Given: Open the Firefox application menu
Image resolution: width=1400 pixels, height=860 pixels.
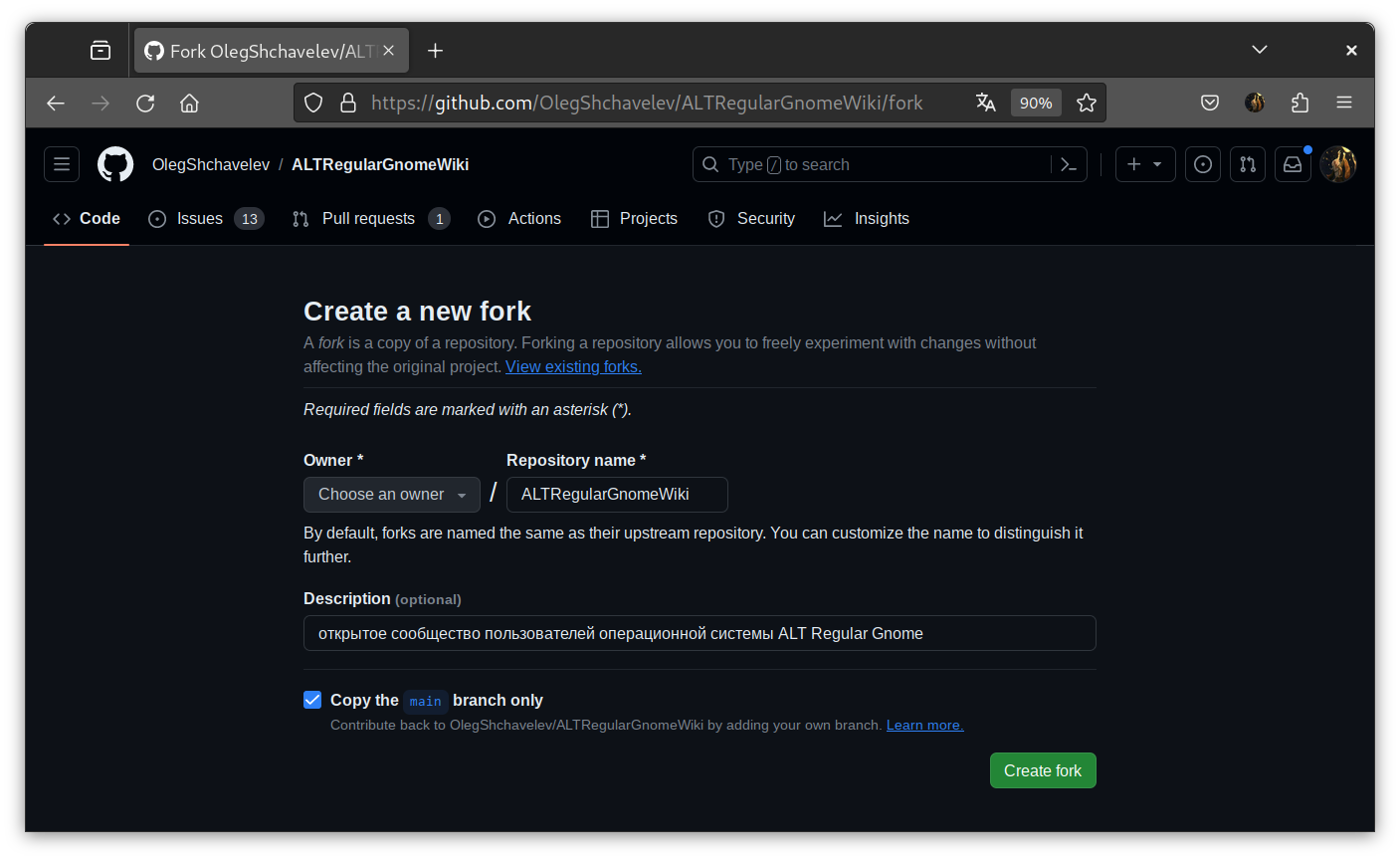Looking at the screenshot, I should pyautogui.click(x=1344, y=103).
